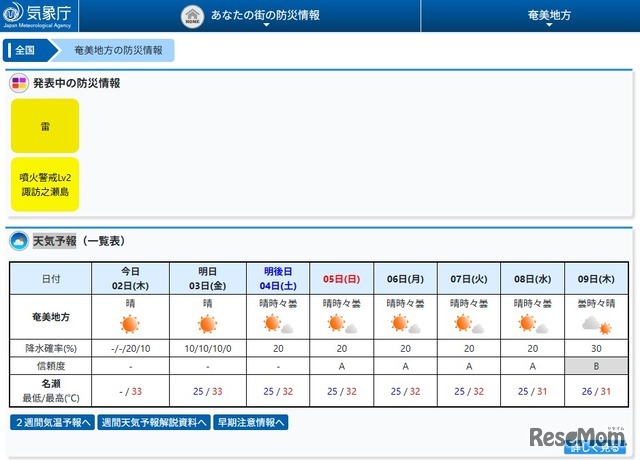Click the cloudy-sunny icon for 09日(木)
The width and height of the screenshot is (640, 460).
pos(596,325)
